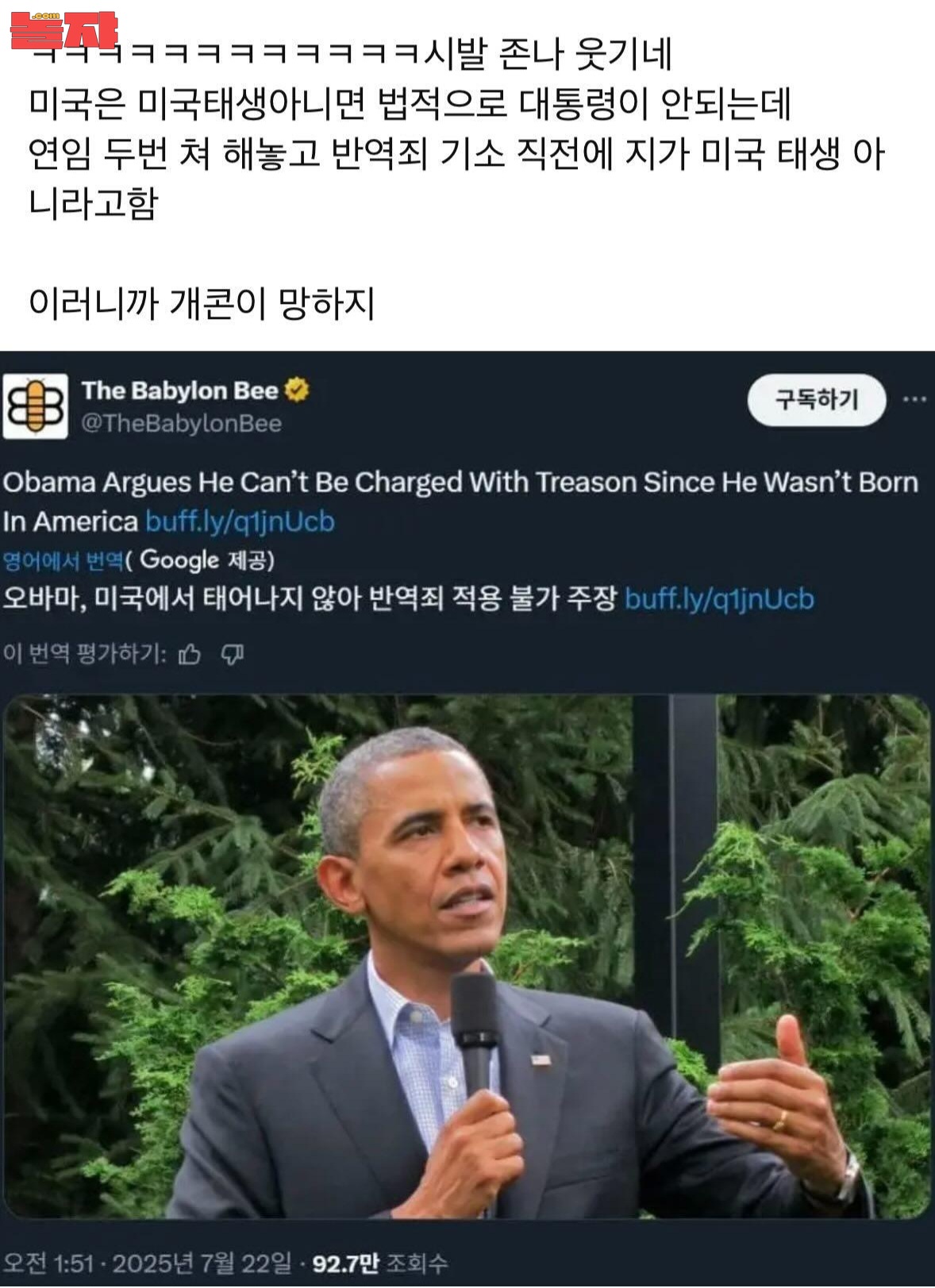Click the 영어에서 번역 translation link
Viewport: 935px width, 1288px height.
coord(63,561)
